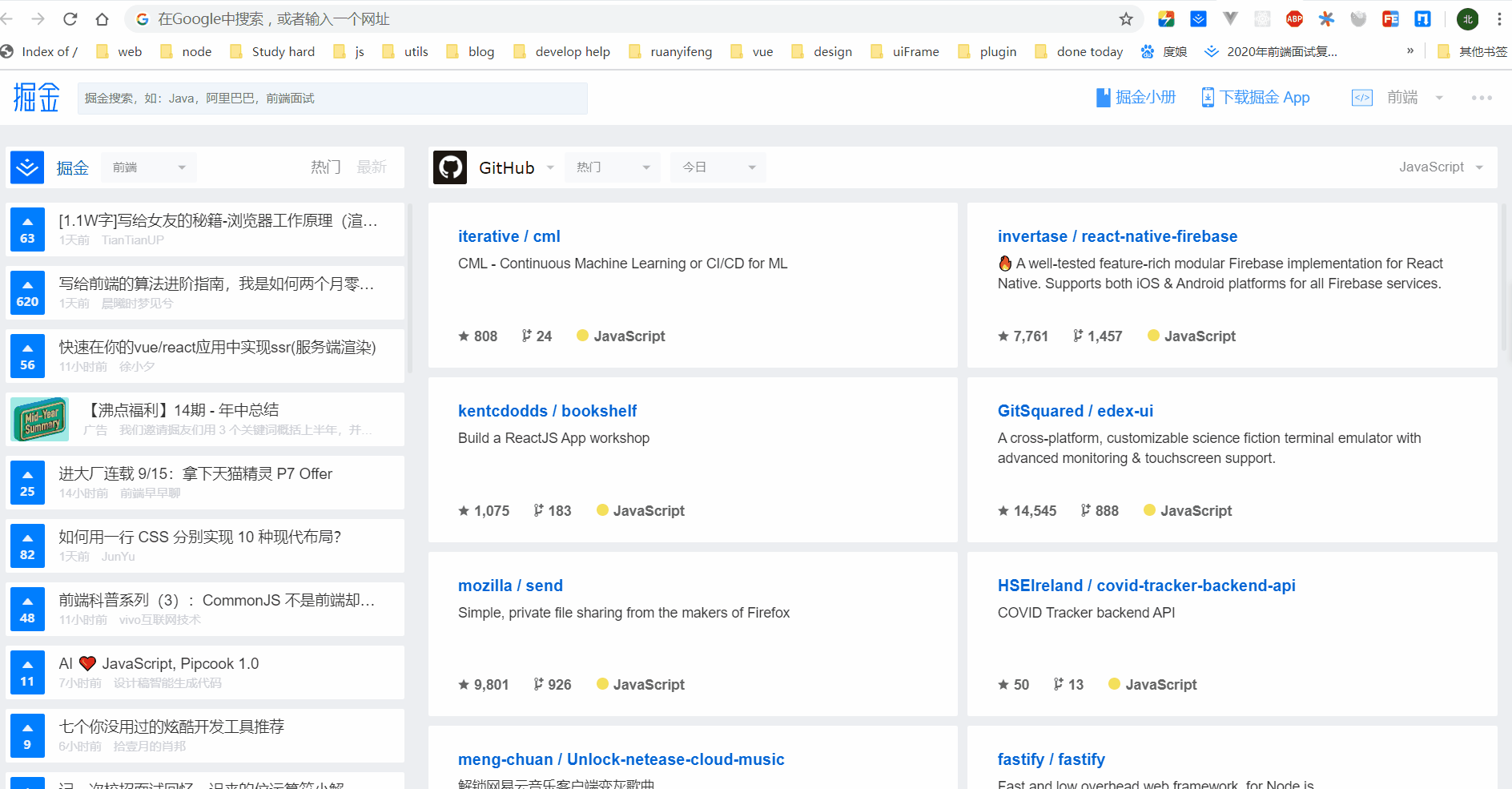
Task: Open the 度娘 Baidu bookmark
Action: pos(1164,51)
